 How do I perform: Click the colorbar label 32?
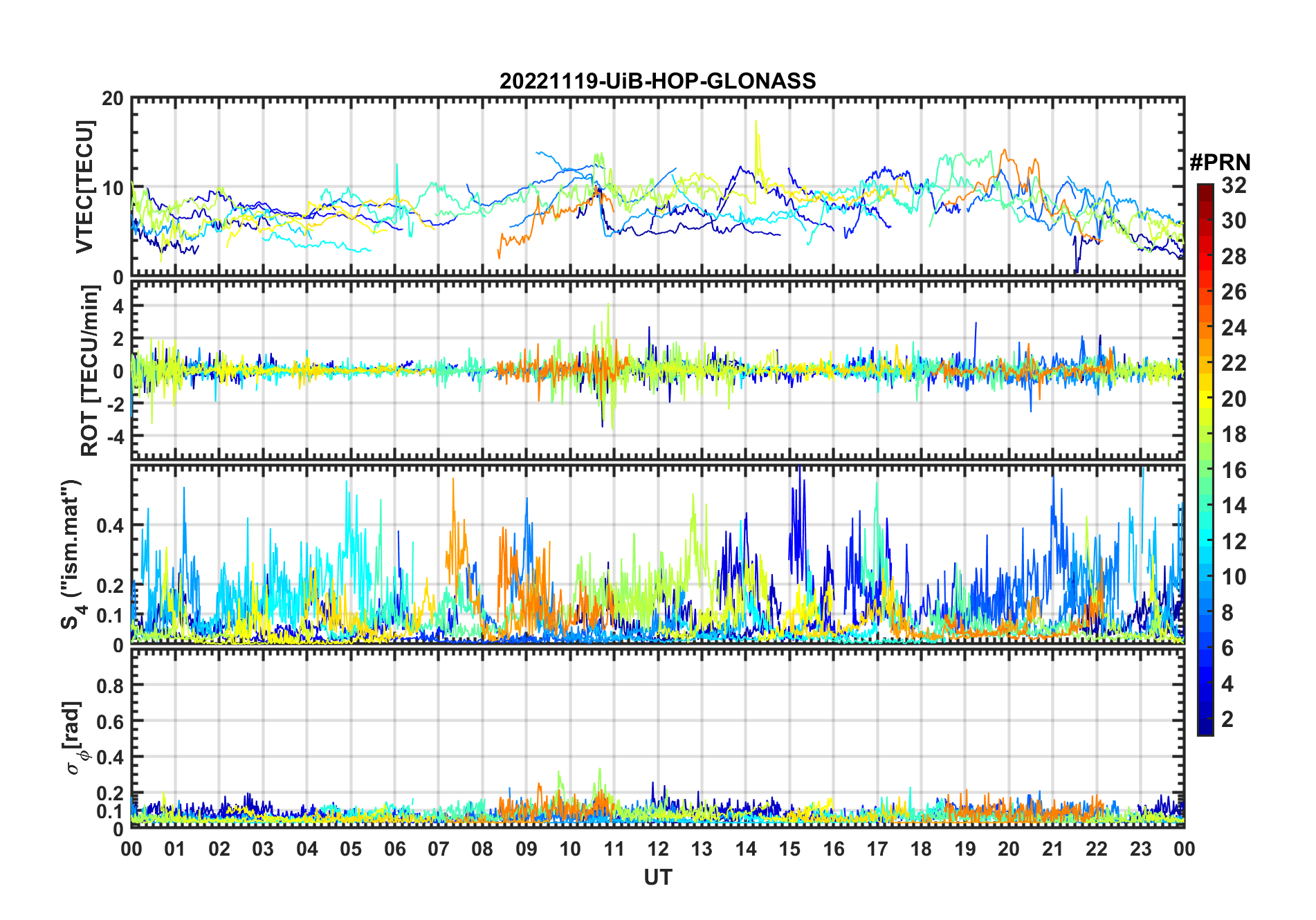1234,185
